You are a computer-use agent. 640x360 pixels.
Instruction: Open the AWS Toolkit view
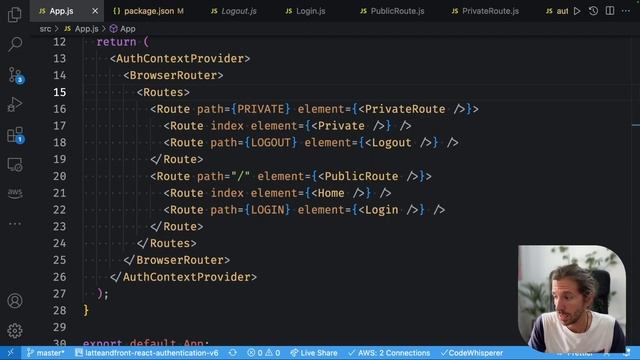(15, 192)
